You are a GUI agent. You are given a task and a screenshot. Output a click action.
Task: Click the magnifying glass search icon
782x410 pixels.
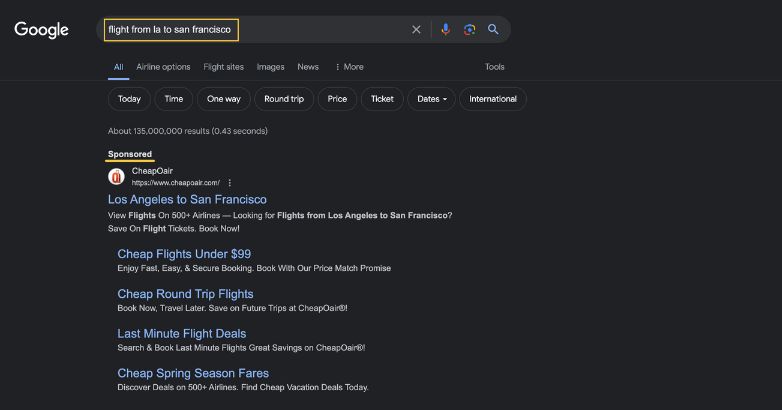[493, 30]
